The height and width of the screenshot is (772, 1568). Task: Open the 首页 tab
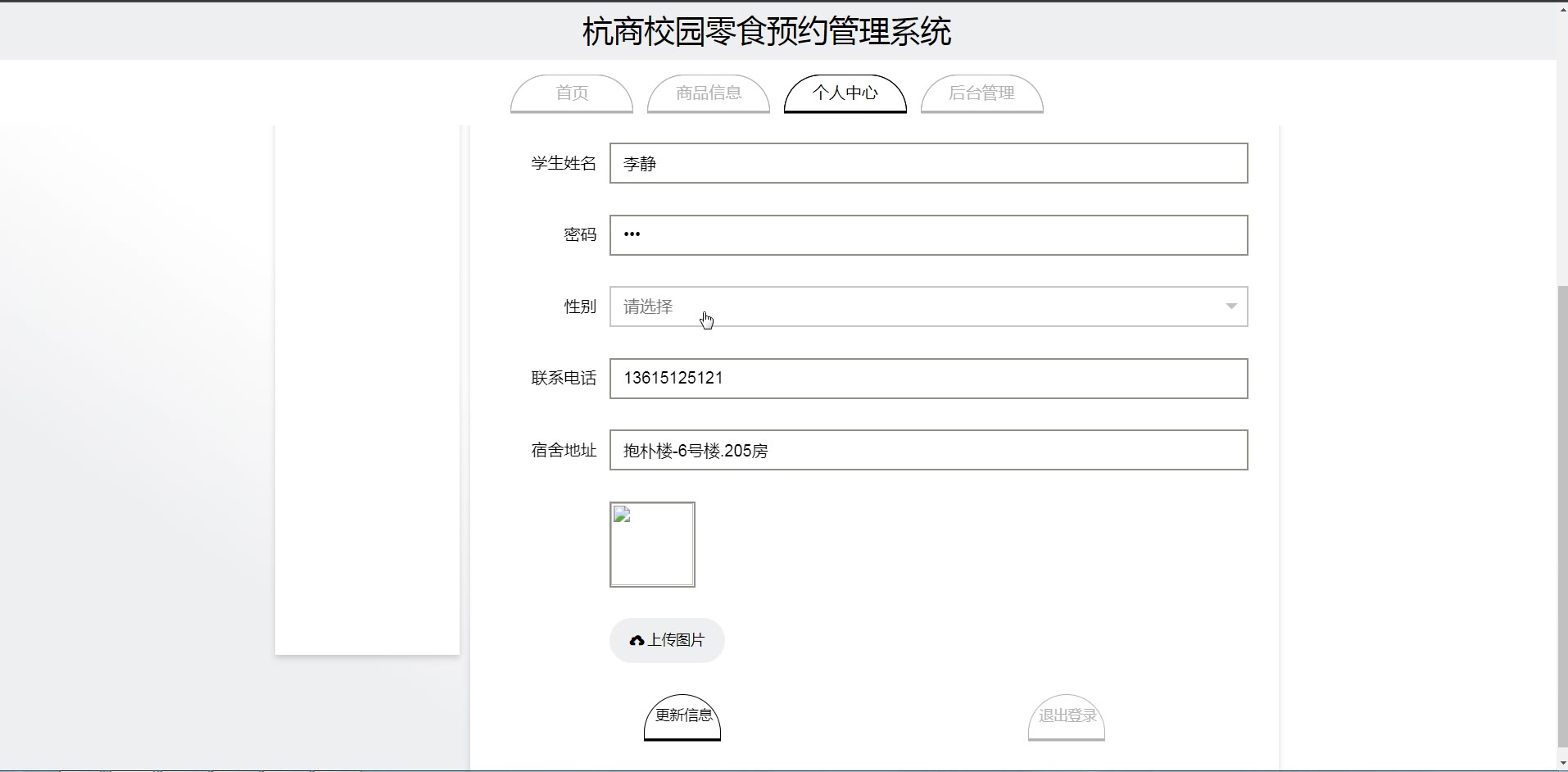(572, 93)
